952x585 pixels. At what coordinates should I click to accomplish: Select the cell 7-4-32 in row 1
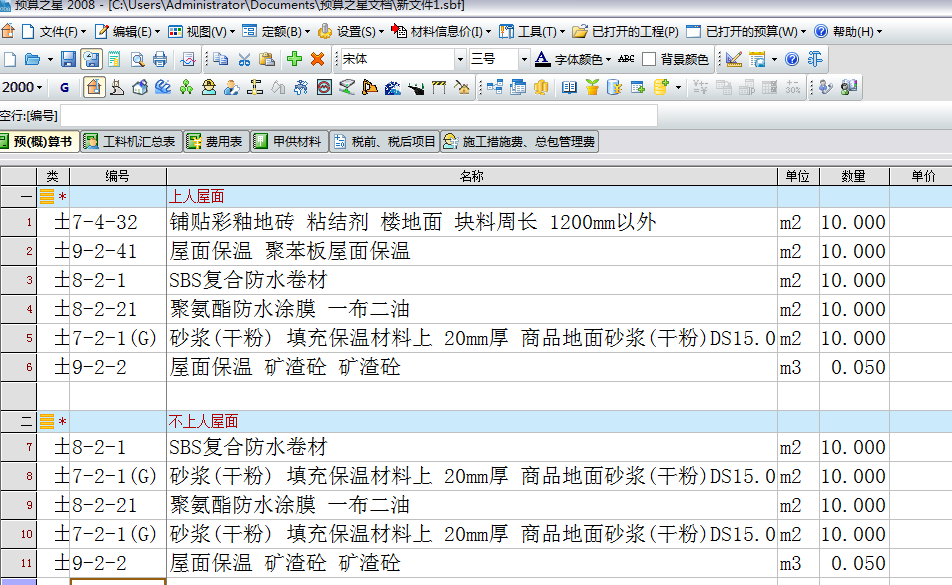[x=118, y=222]
